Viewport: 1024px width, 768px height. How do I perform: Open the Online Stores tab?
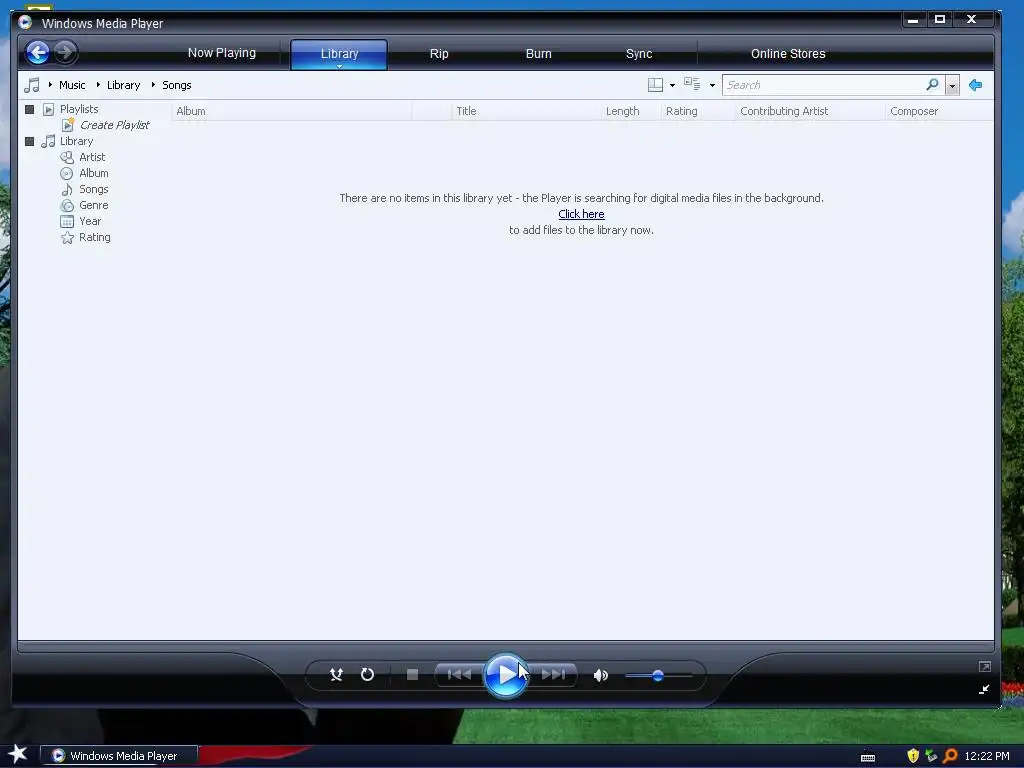tap(788, 54)
